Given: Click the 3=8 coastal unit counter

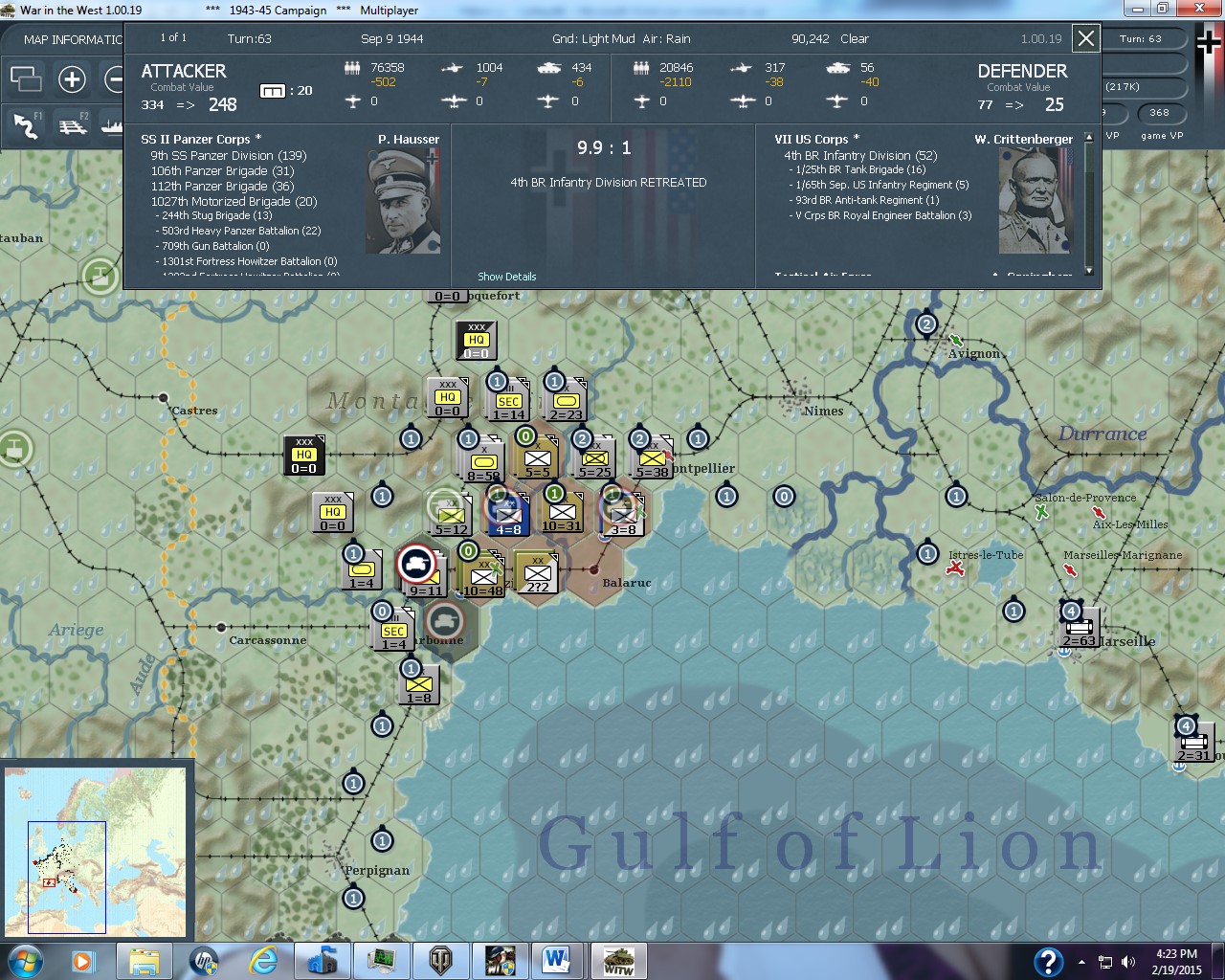Looking at the screenshot, I should click(x=623, y=517).
